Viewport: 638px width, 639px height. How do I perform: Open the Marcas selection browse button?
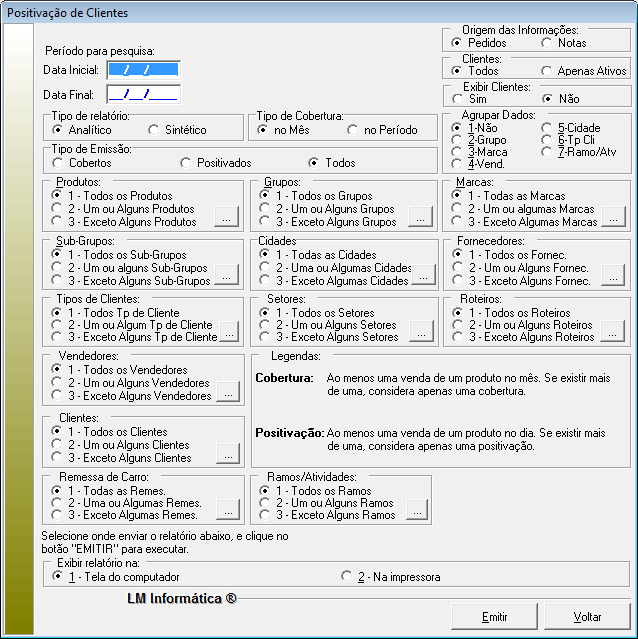click(x=612, y=217)
